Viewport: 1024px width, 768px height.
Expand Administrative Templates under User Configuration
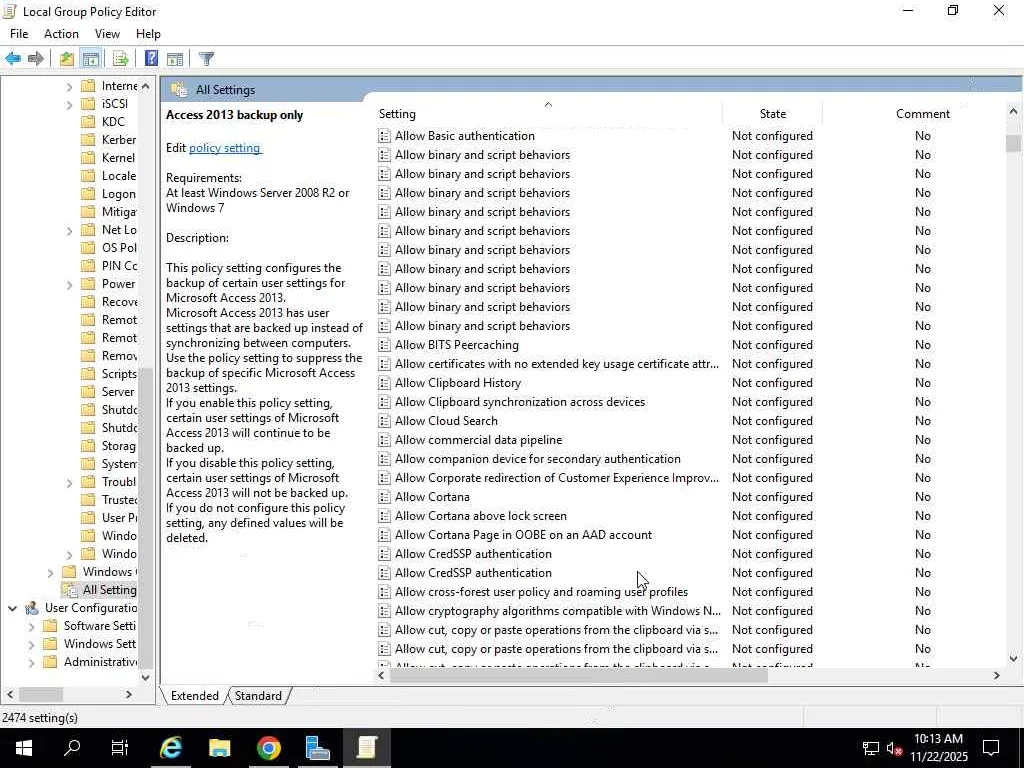click(x=31, y=663)
